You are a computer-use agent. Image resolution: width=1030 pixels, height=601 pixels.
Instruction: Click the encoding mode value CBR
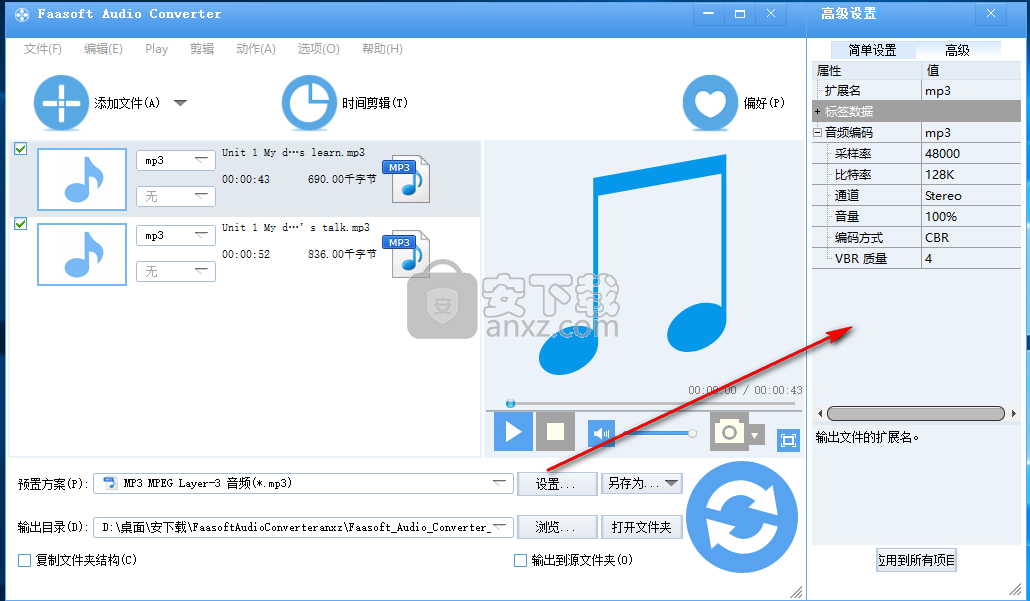tap(937, 238)
